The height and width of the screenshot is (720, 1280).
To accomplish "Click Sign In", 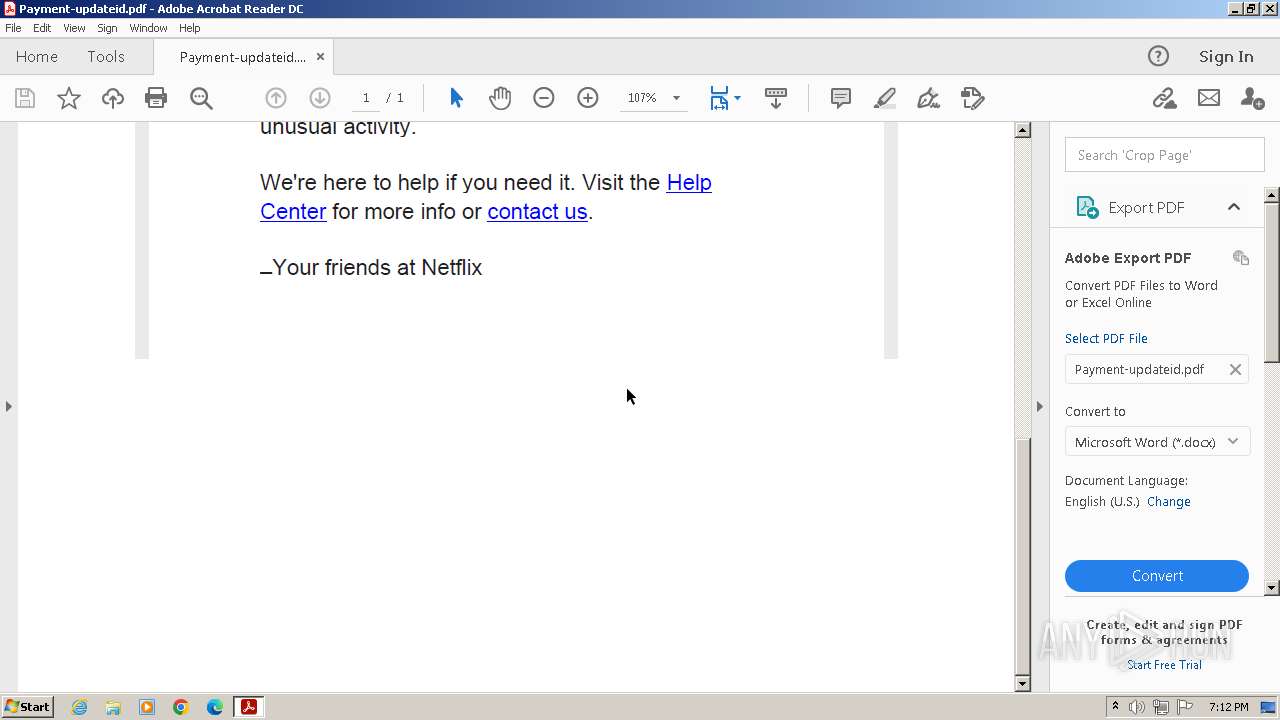I will pyautogui.click(x=1226, y=57).
